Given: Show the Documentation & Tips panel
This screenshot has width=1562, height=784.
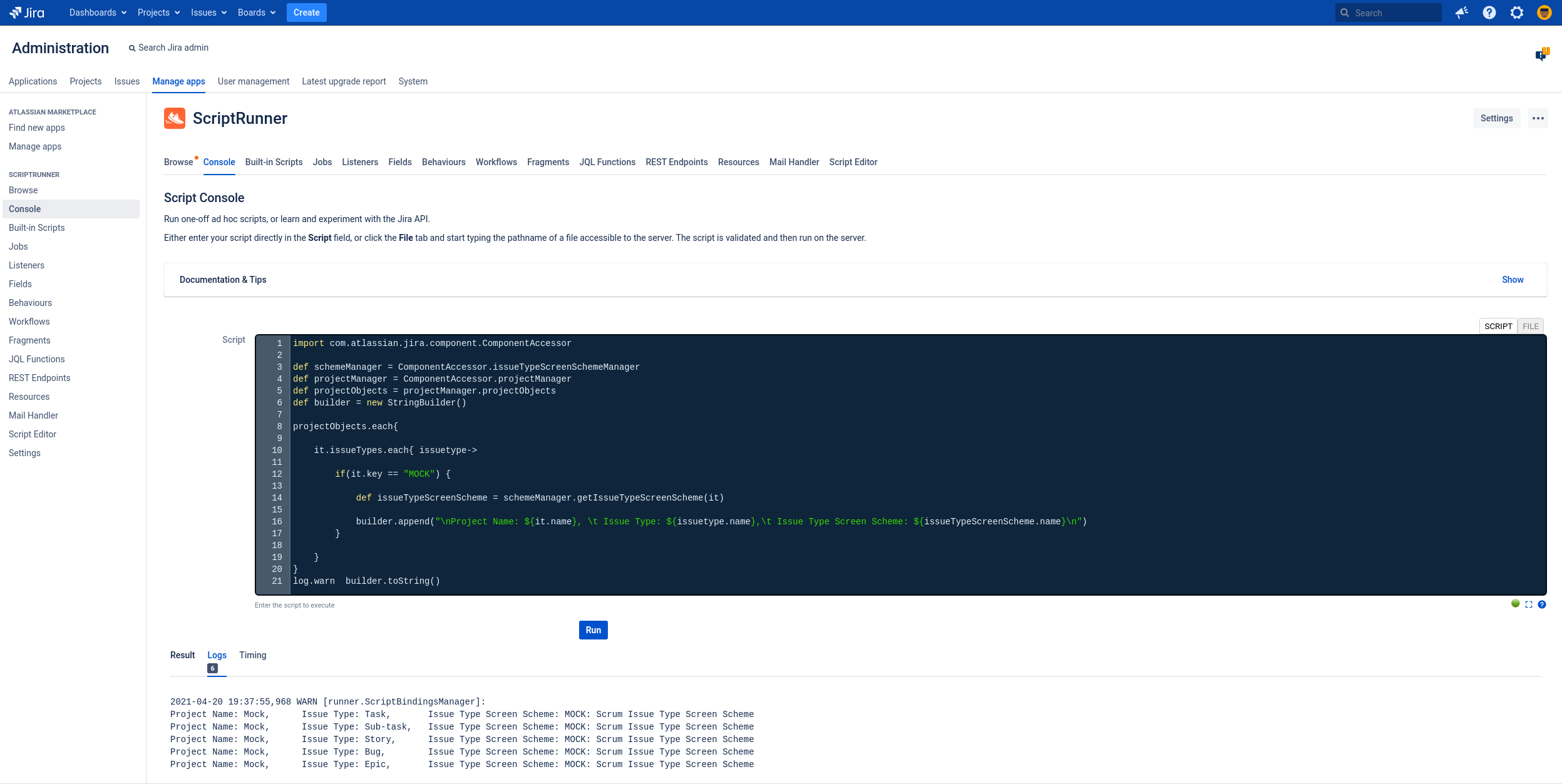Looking at the screenshot, I should point(1511,280).
